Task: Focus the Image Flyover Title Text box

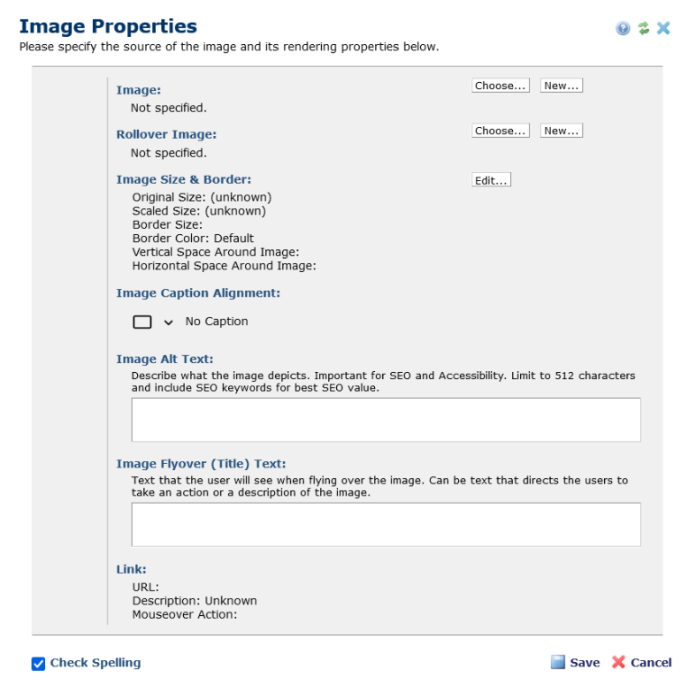Action: pos(386,524)
